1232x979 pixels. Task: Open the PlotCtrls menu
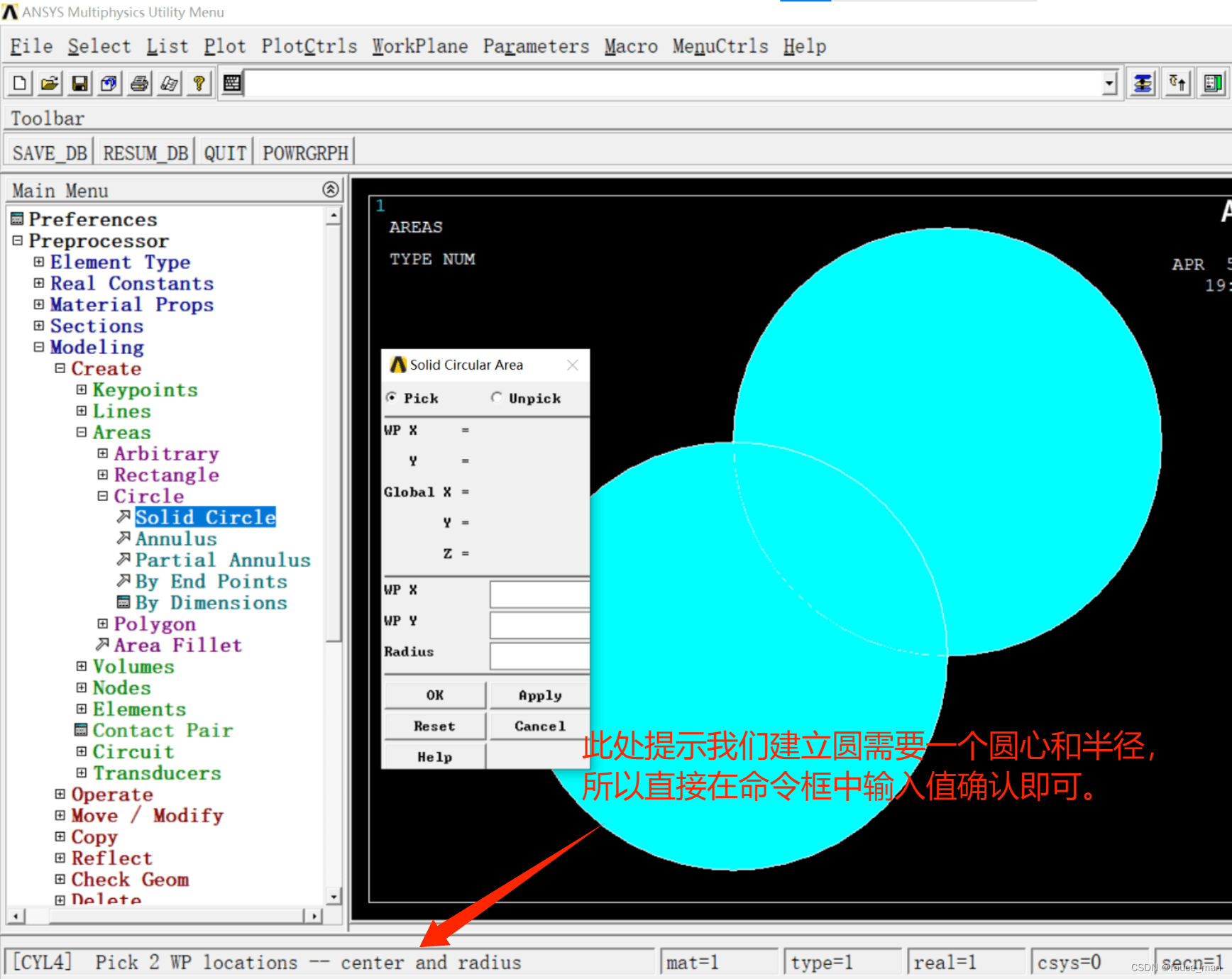tap(309, 45)
